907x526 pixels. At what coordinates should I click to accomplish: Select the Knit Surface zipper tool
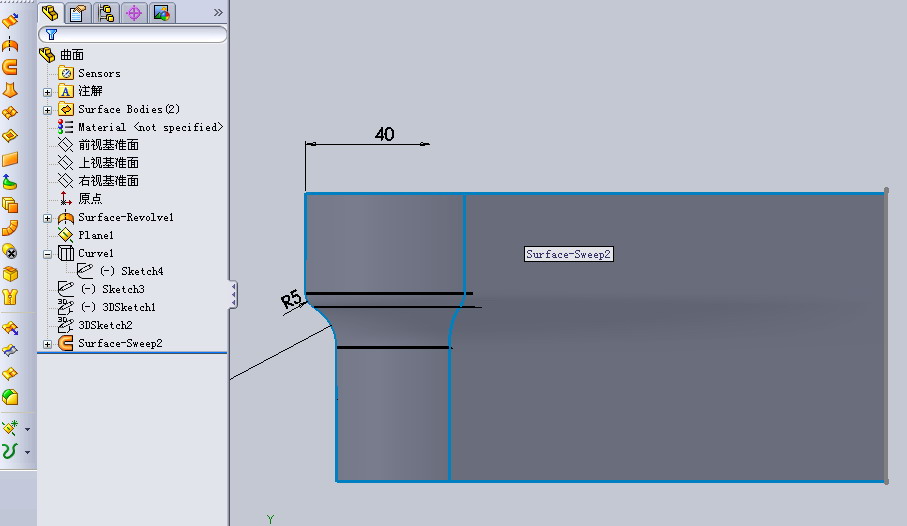(x=10, y=297)
